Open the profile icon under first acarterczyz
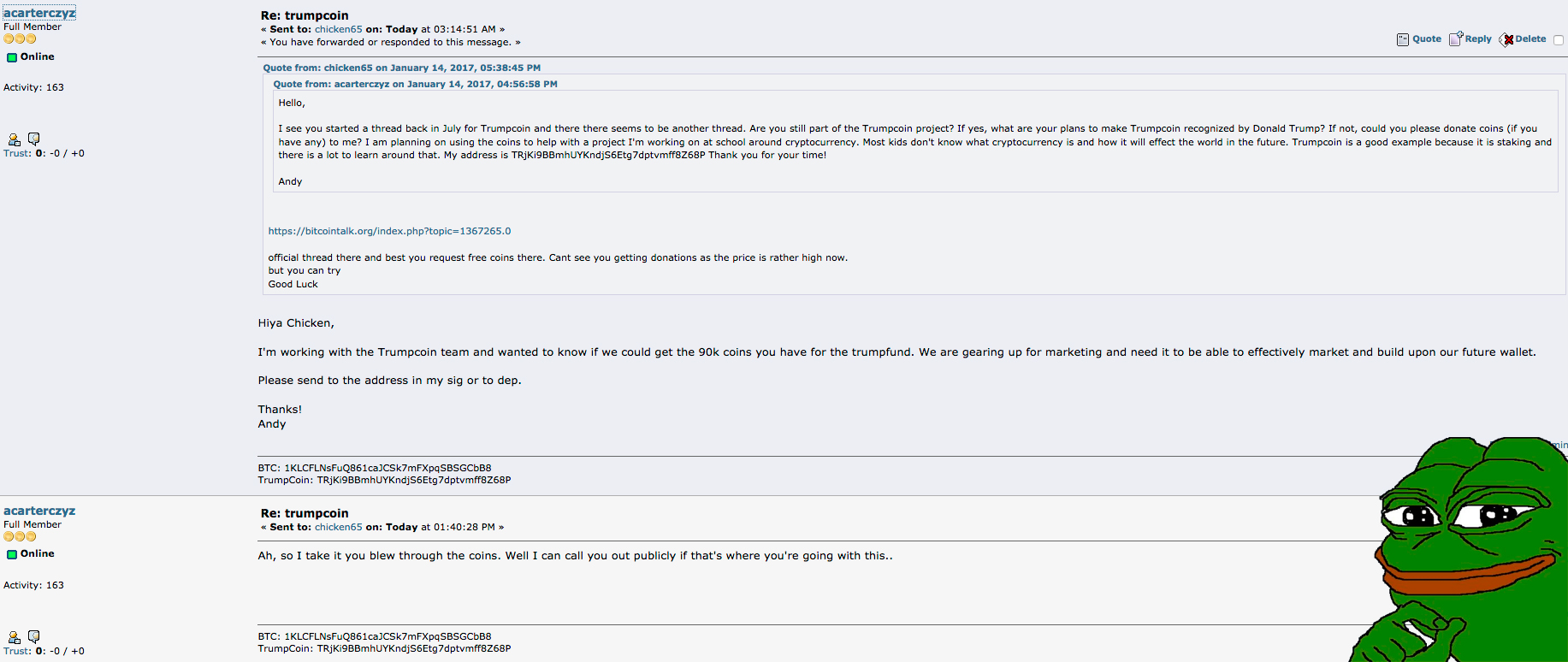Viewport: 1568px width, 662px height. [x=14, y=139]
